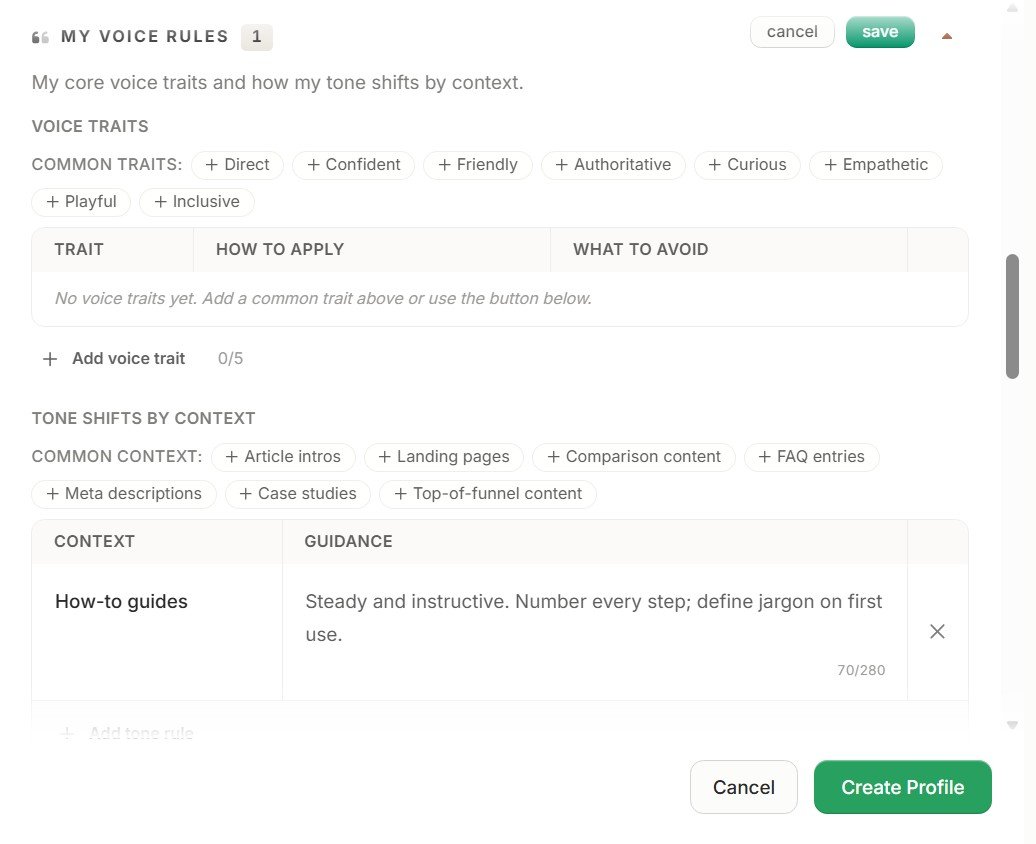The height and width of the screenshot is (844, 1036).
Task: Click the TONE SHIFTS BY CONTEXT heading
Action: (x=143, y=418)
